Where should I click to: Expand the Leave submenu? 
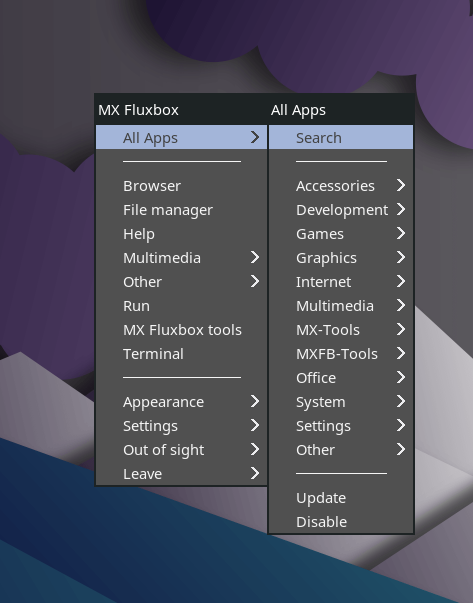point(181,474)
